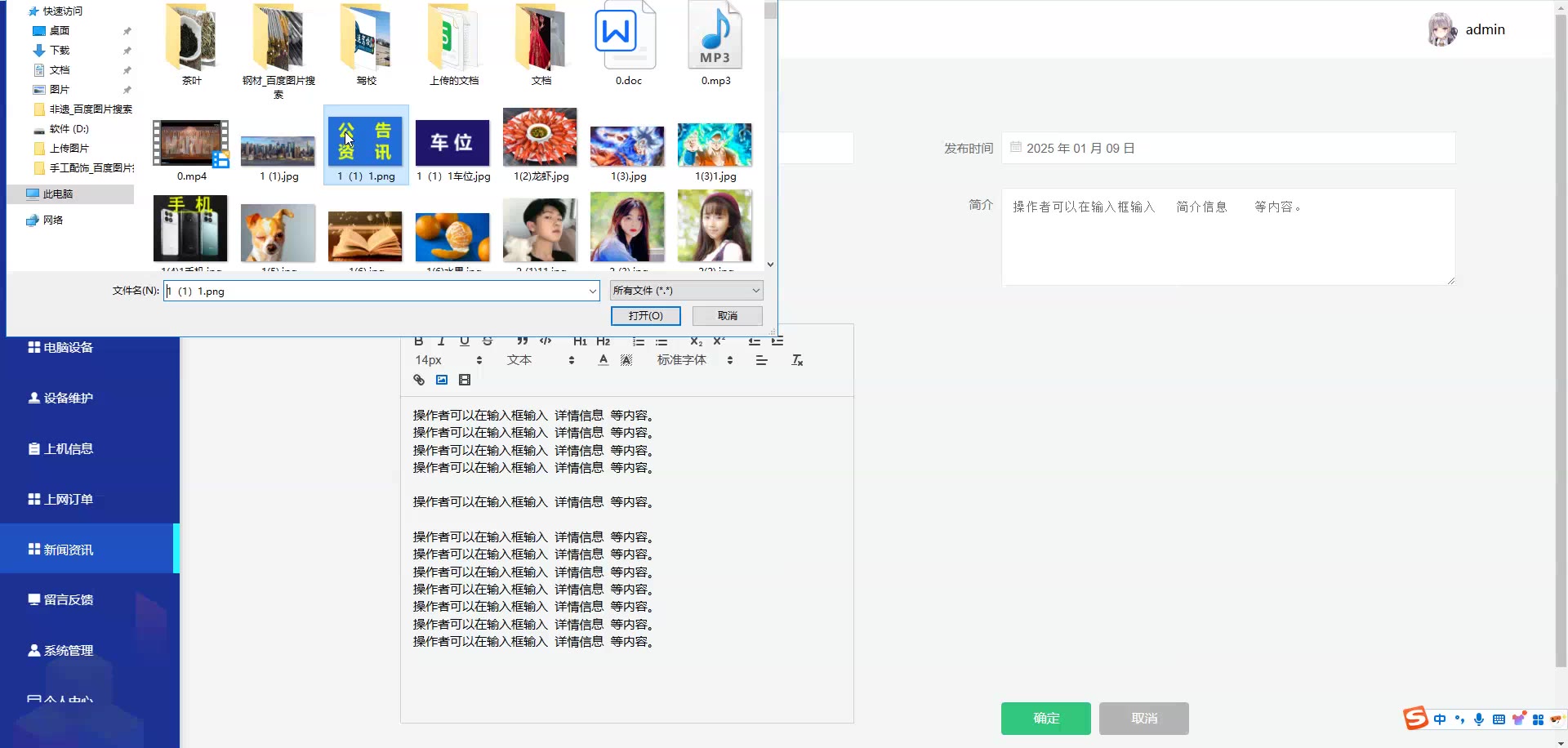Select the 1 (1) 1车位.jpg image
The height and width of the screenshot is (748, 1568).
[x=453, y=150]
